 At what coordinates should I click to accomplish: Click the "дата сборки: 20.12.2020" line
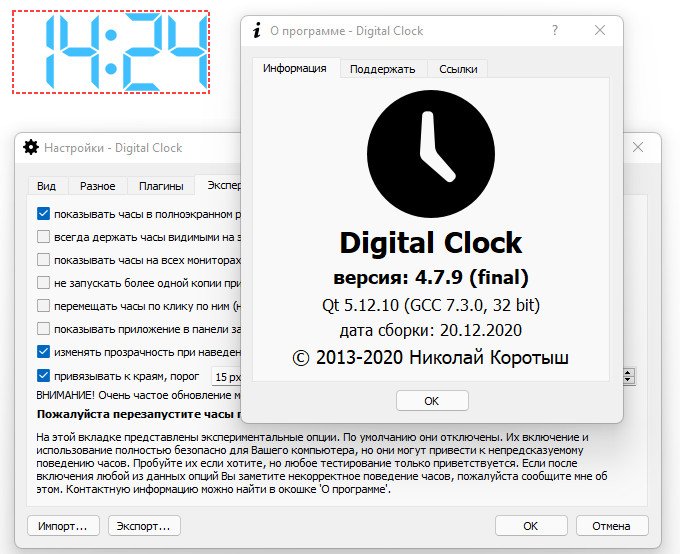[431, 330]
